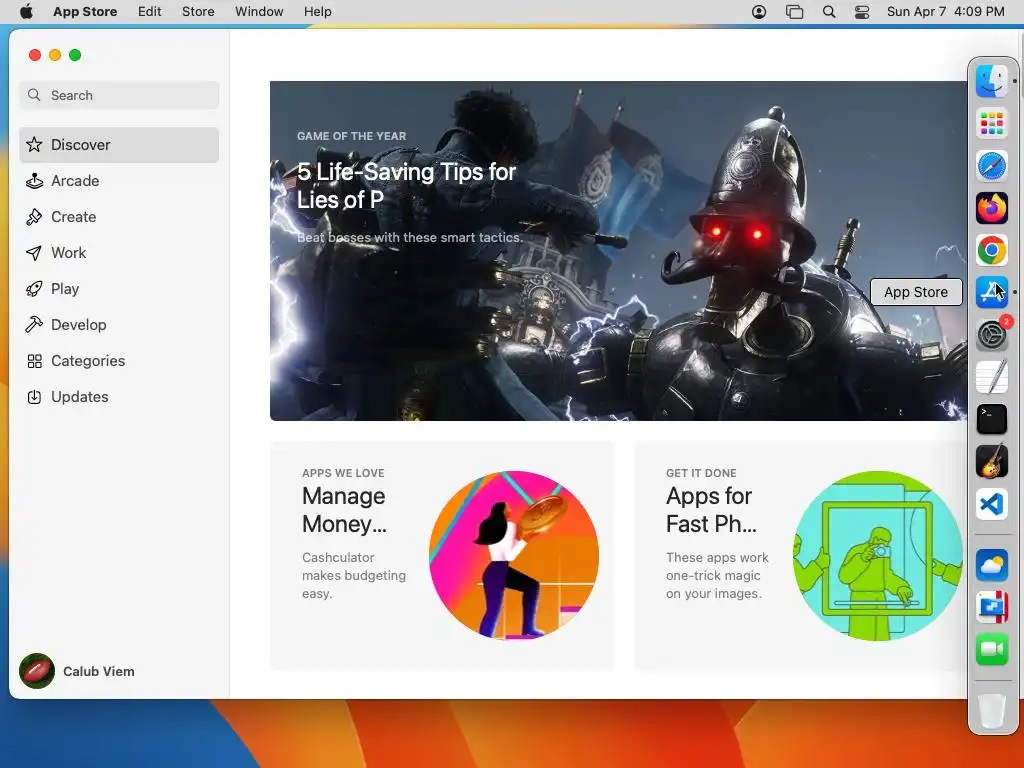Select the Create paintbrush icon
Screen dimensions: 1024x768
(34, 217)
